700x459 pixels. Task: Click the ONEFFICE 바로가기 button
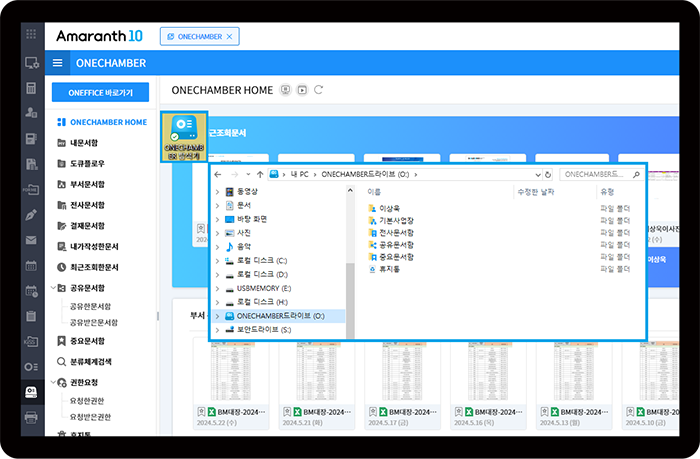(x=100, y=92)
